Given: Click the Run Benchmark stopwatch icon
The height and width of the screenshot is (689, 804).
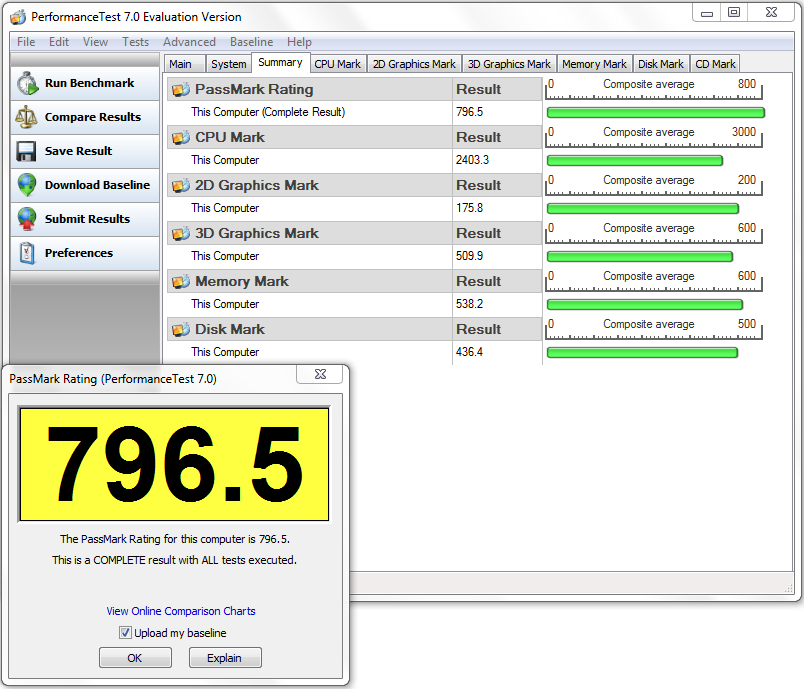Looking at the screenshot, I should pos(27,84).
